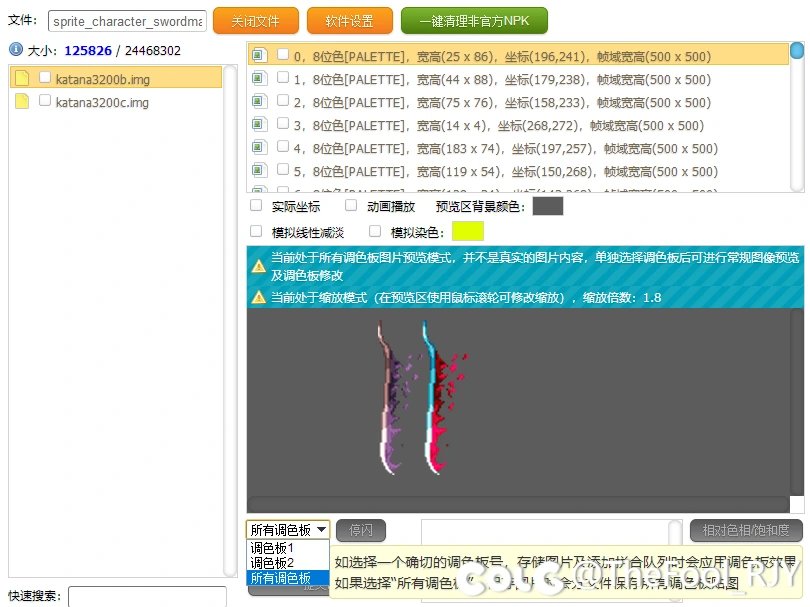Click the image icon of frame 4
This screenshot has width=810, height=607.
tap(259, 147)
